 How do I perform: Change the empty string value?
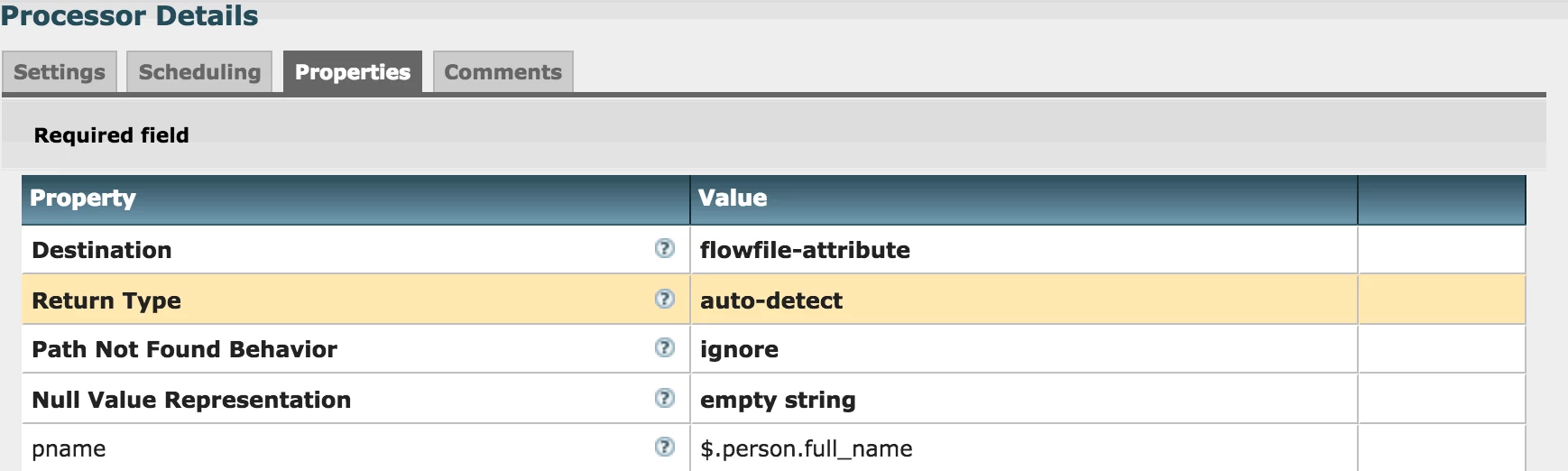coord(1023,400)
